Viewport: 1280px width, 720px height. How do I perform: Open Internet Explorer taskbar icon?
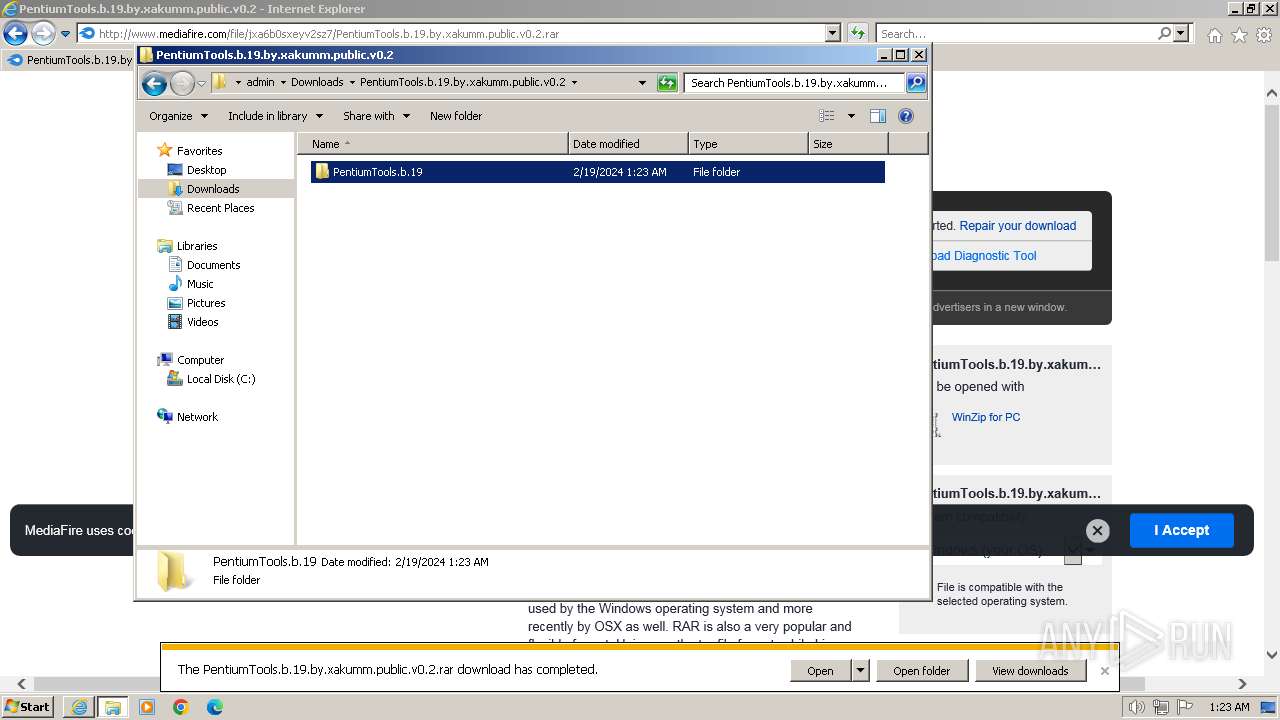point(80,707)
